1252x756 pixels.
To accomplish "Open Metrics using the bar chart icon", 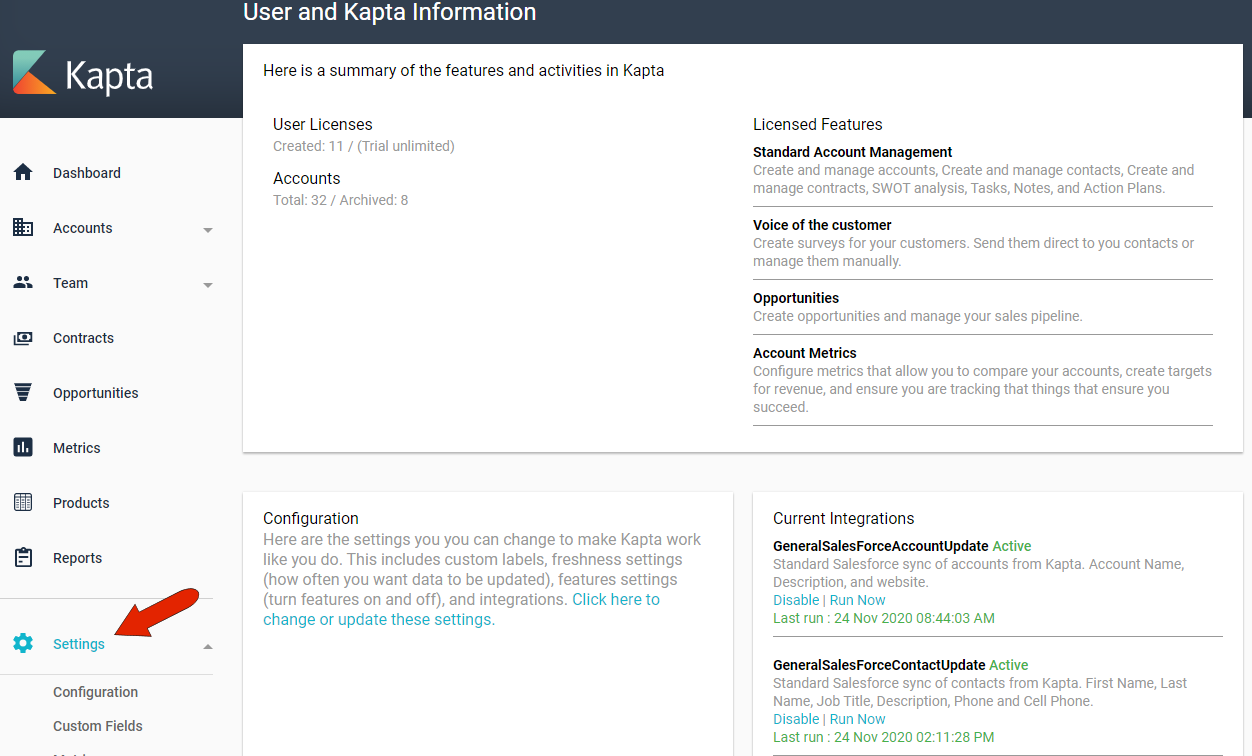I will click(x=23, y=447).
